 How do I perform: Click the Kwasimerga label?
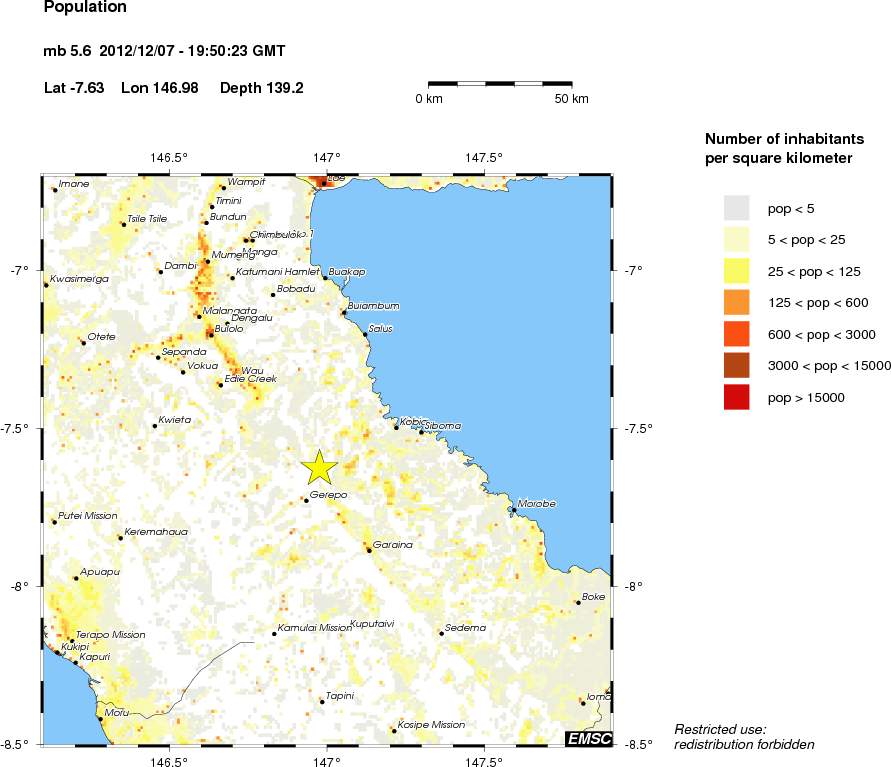(x=80, y=279)
